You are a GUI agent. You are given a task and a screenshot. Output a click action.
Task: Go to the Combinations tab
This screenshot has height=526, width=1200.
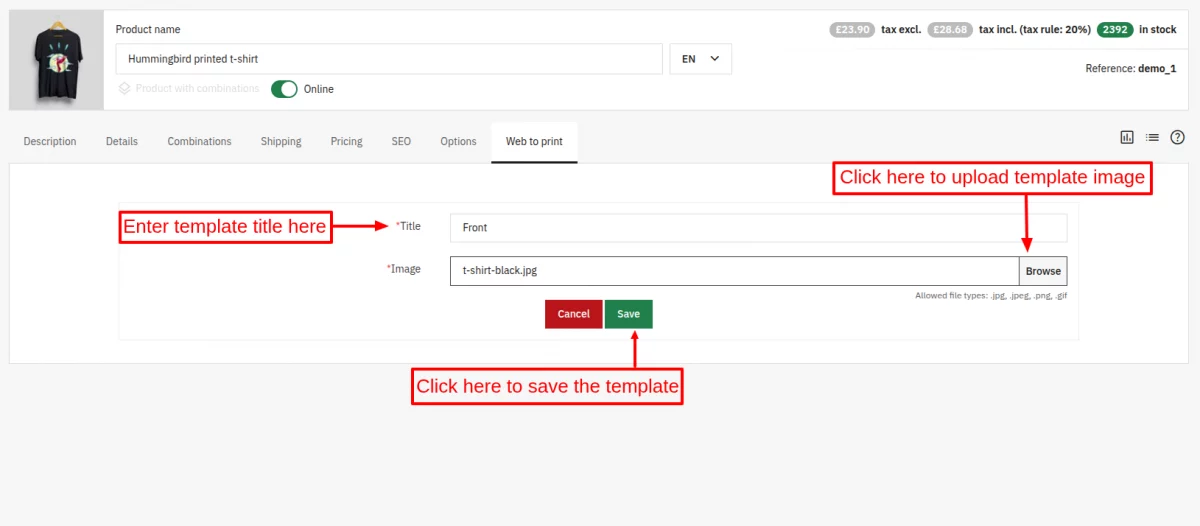tap(199, 141)
